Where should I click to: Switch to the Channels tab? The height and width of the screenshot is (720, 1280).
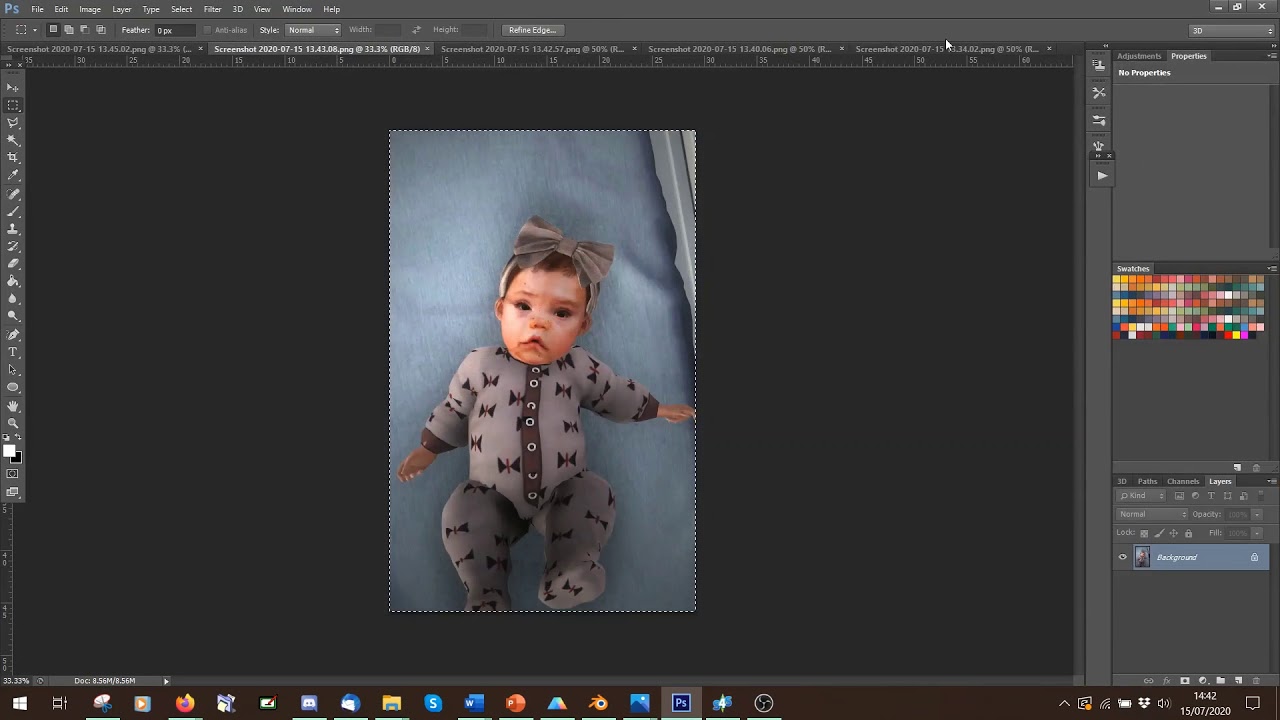pyautogui.click(x=1183, y=481)
